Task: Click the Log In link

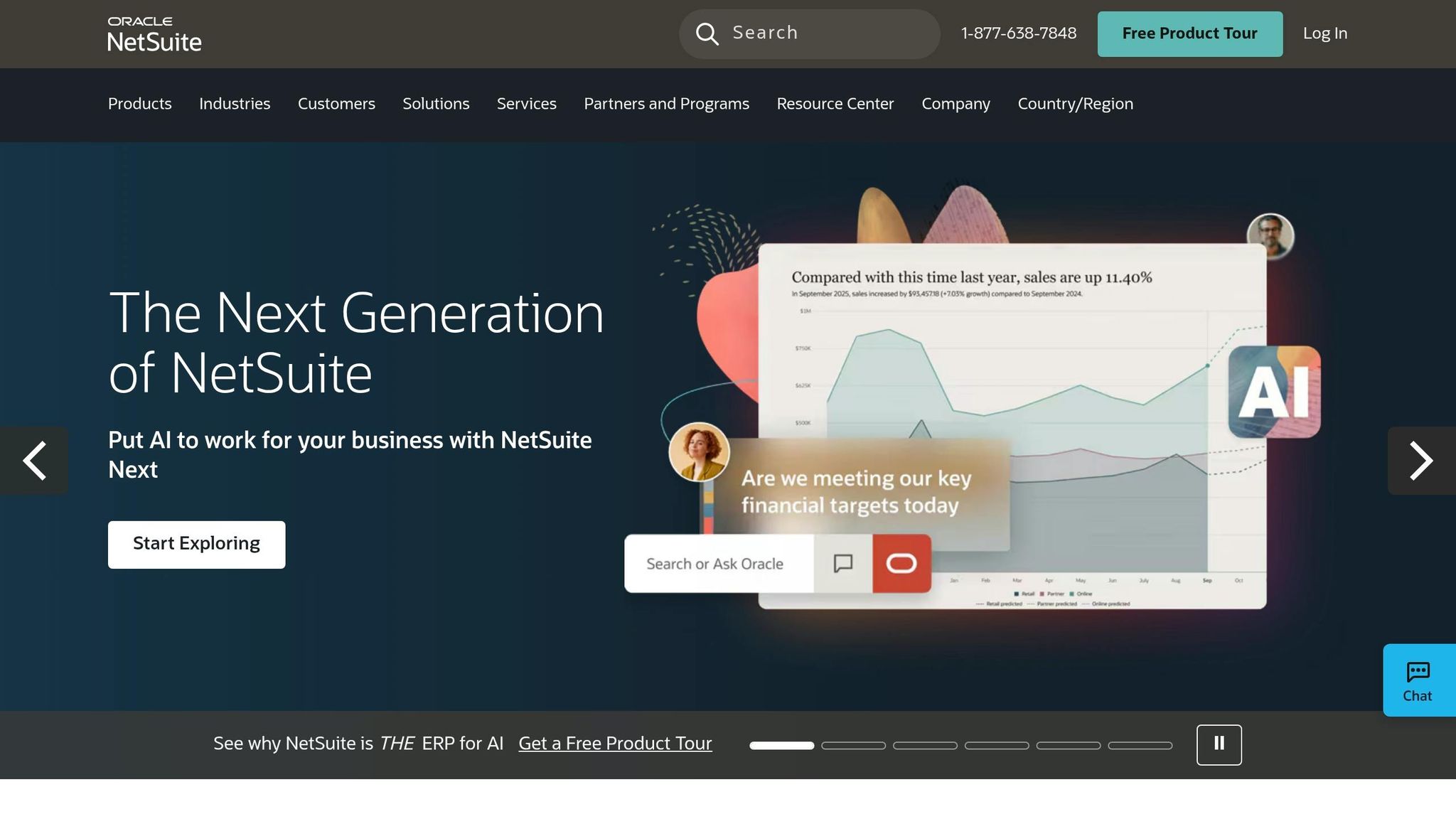Action: (1324, 33)
